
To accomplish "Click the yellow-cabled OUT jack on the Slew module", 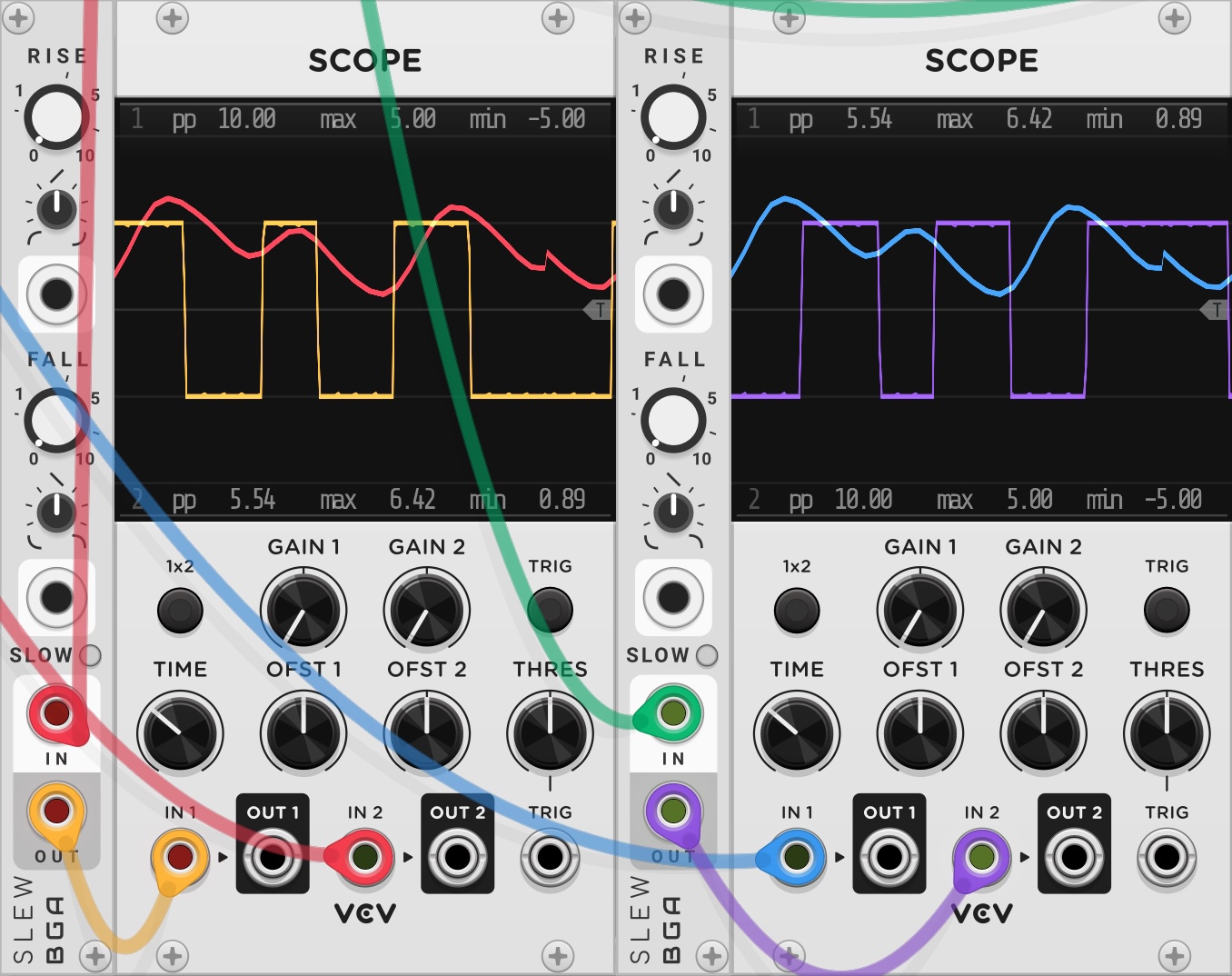I will pyautogui.click(x=55, y=810).
